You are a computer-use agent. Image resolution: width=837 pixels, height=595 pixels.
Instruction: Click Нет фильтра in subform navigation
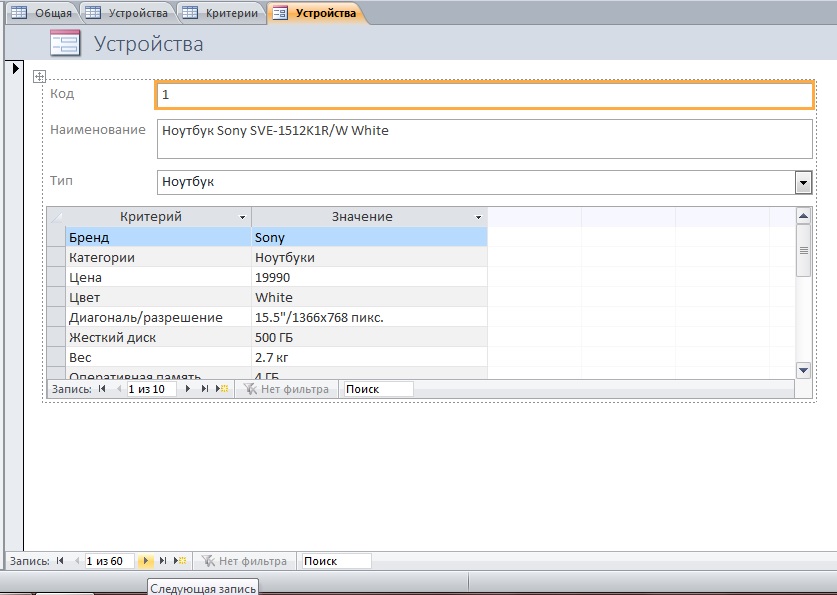click(286, 389)
